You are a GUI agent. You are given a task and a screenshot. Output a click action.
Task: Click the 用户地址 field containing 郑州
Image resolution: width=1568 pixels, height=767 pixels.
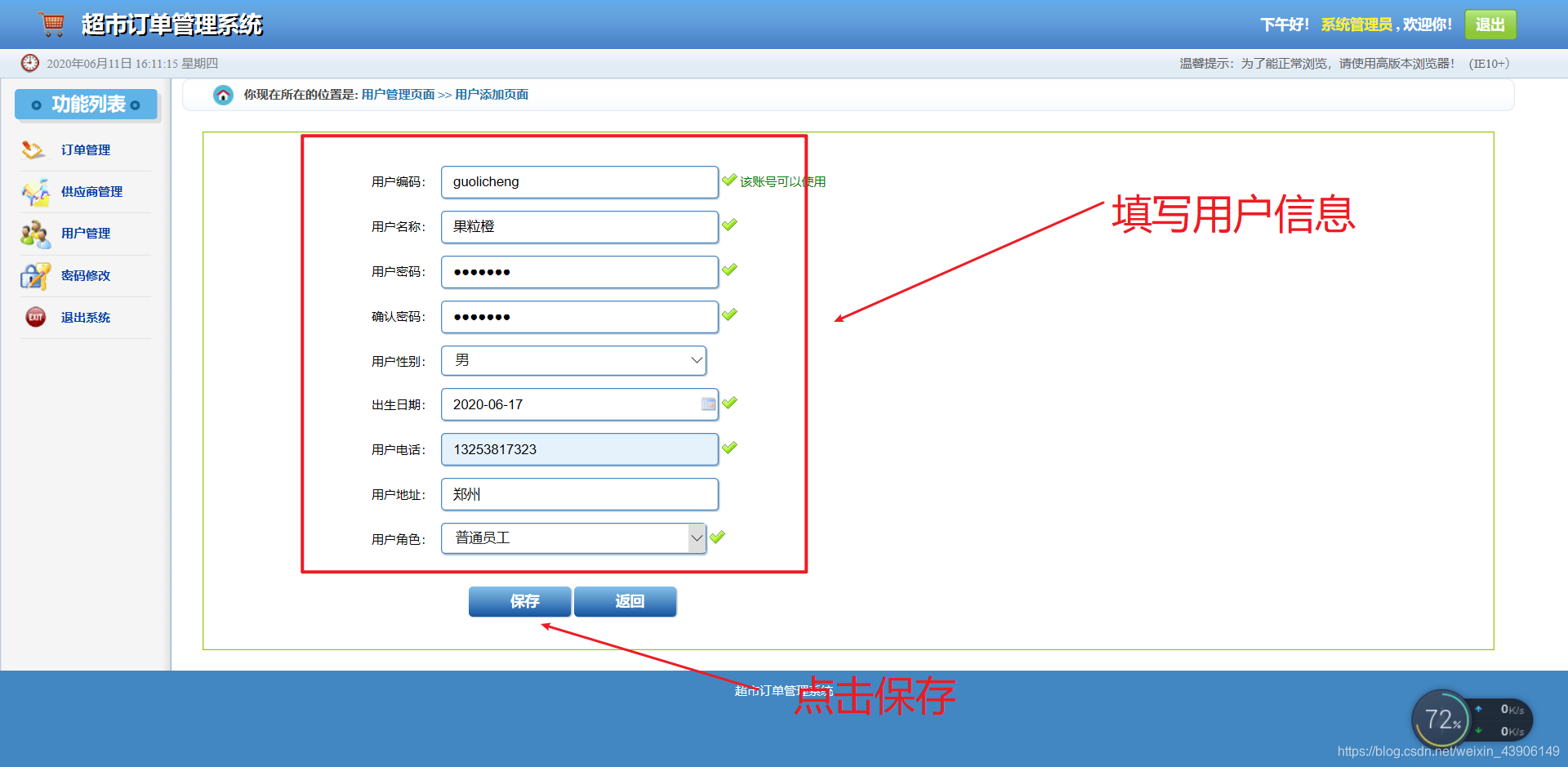tap(580, 494)
